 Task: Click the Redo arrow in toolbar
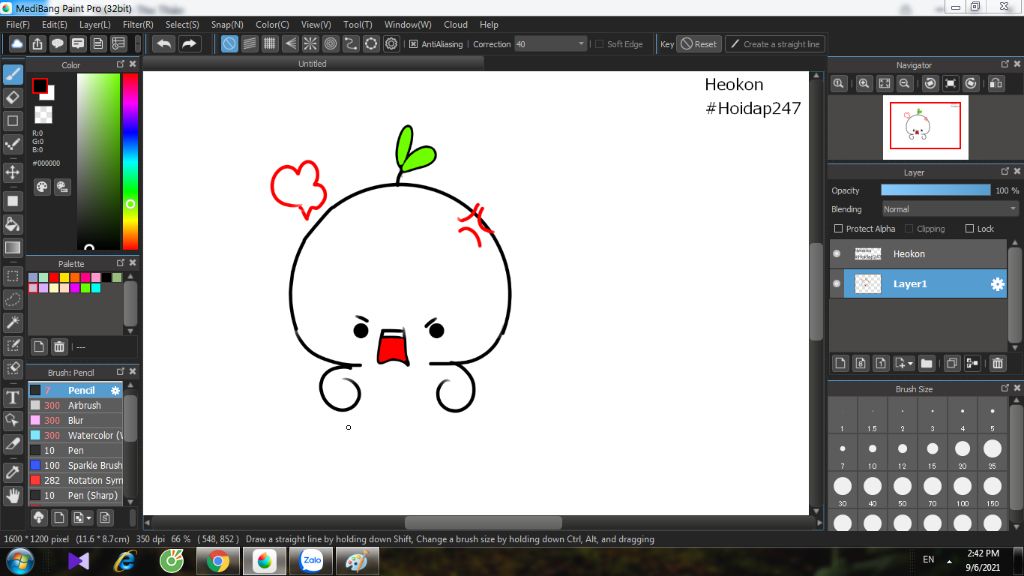coord(189,44)
